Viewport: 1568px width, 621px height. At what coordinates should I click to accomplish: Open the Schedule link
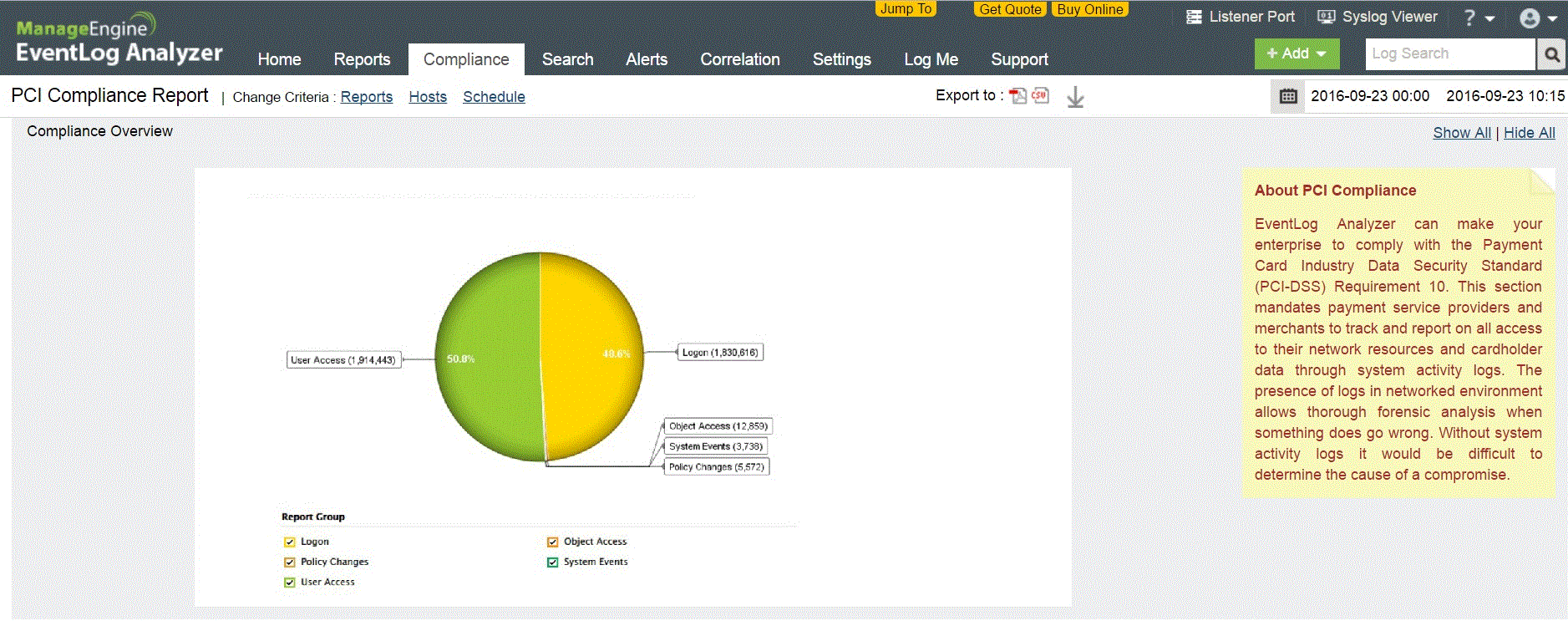pyautogui.click(x=494, y=97)
